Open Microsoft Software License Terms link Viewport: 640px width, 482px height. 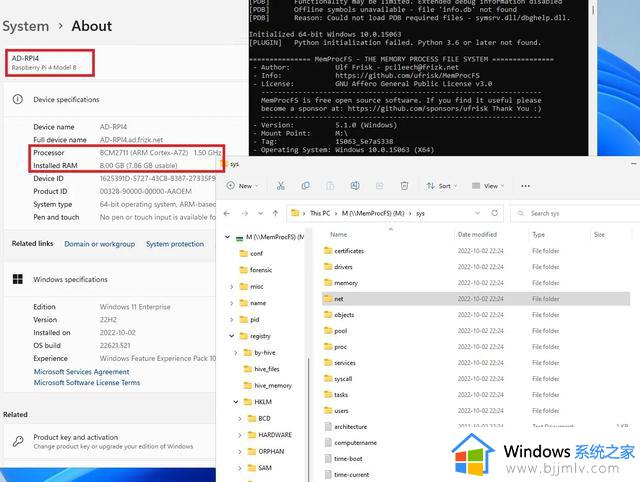[x=87, y=382]
